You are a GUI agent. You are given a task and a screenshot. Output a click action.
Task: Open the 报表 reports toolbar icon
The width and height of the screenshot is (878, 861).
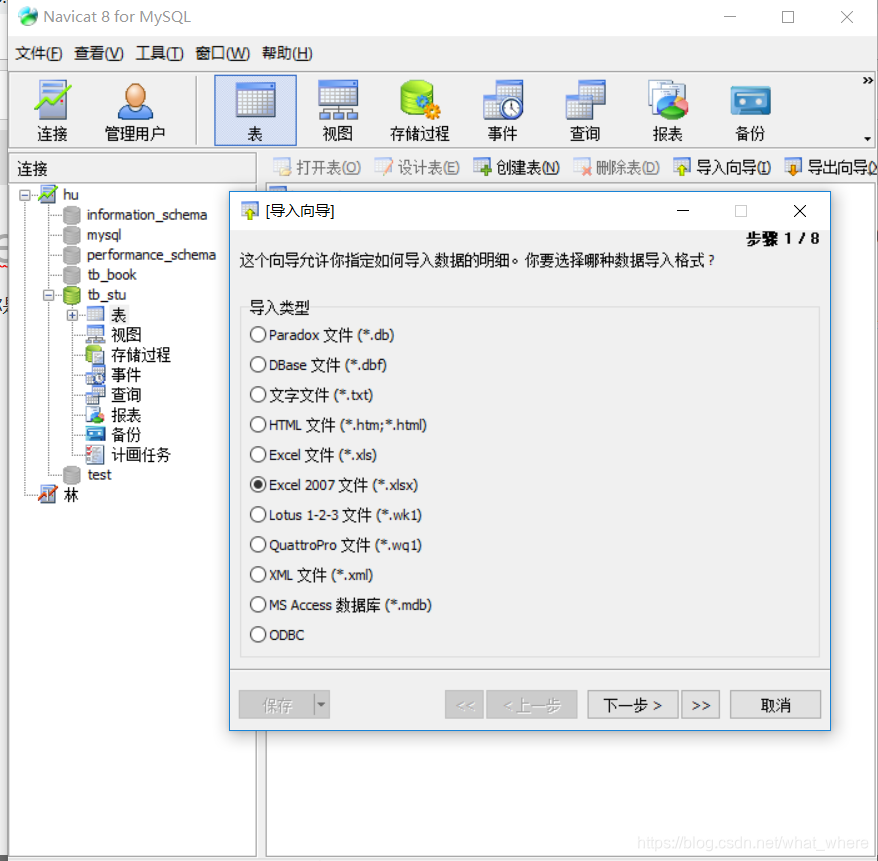667,111
